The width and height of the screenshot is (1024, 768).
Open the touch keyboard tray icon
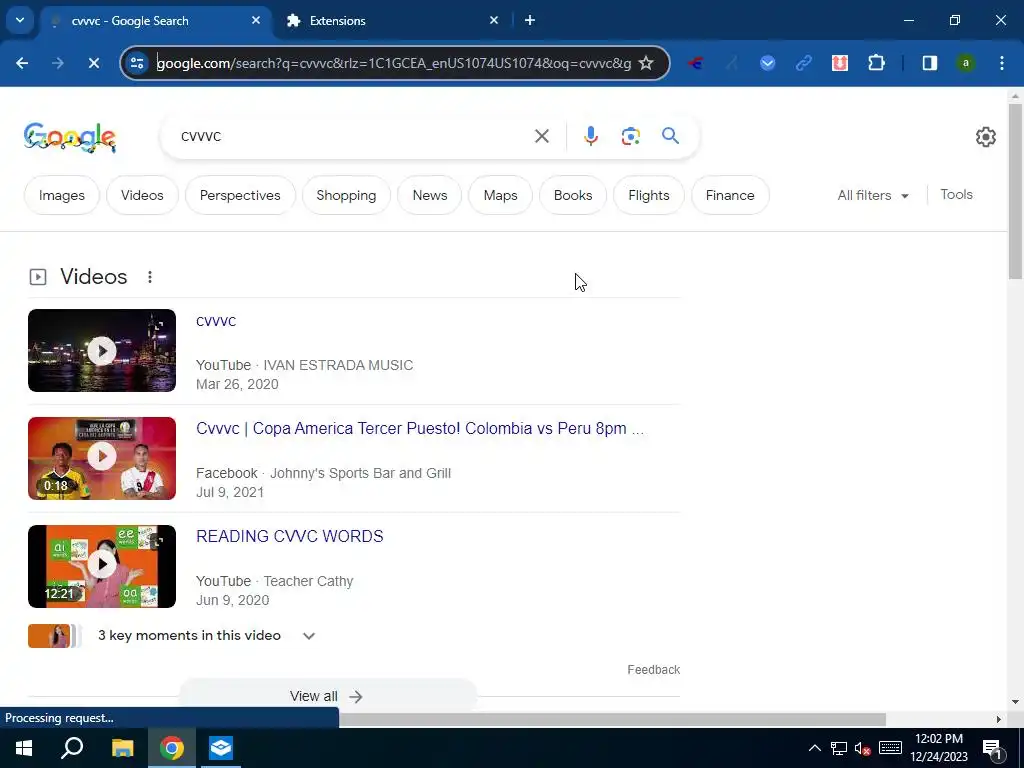click(x=890, y=748)
